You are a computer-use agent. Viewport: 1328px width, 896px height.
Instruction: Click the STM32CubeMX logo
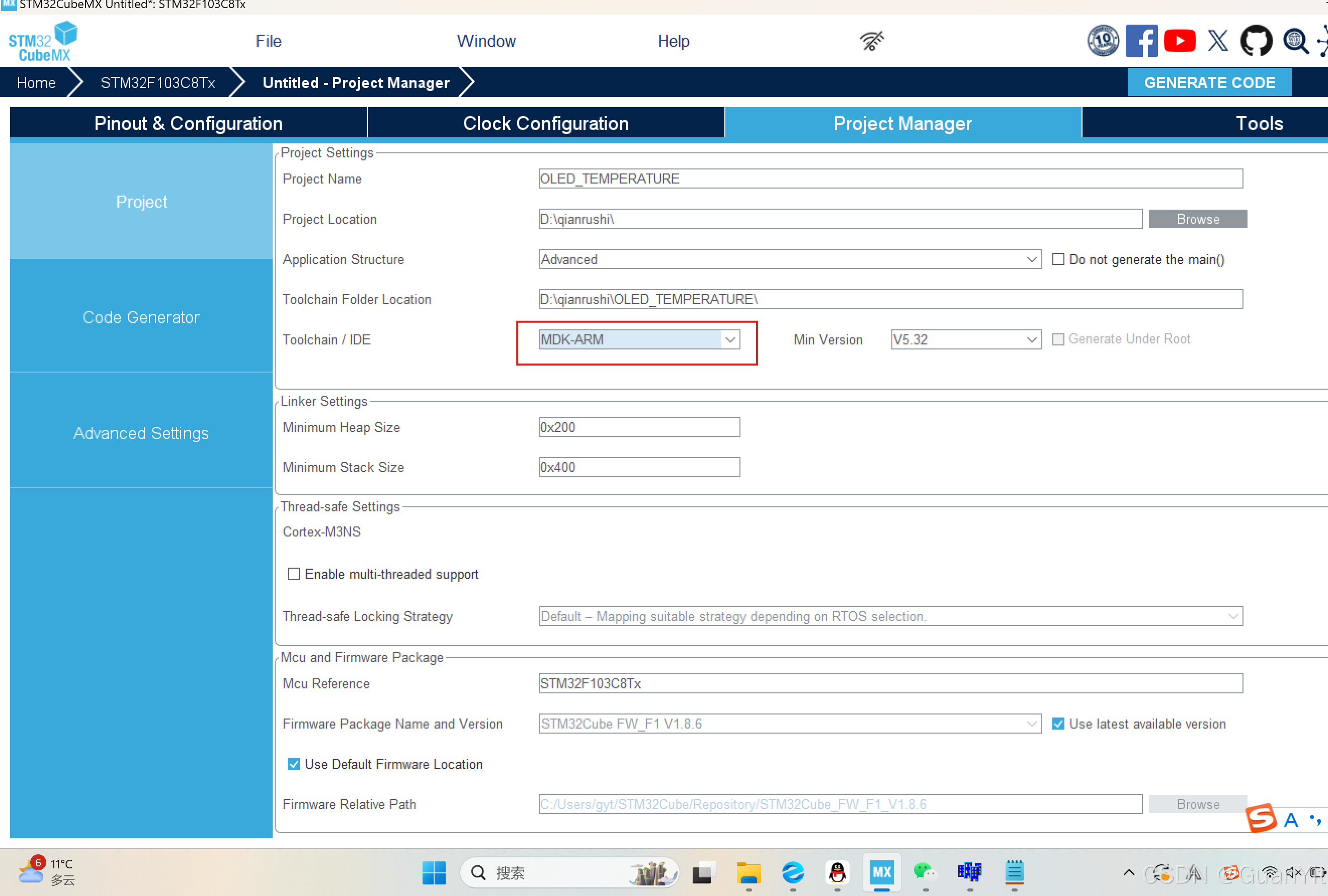coord(43,41)
